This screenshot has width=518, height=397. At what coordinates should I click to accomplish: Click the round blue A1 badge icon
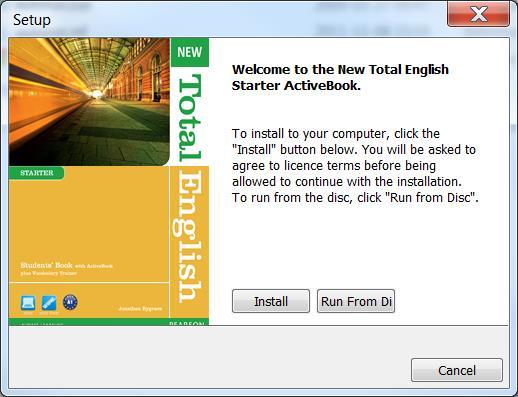[x=70, y=302]
